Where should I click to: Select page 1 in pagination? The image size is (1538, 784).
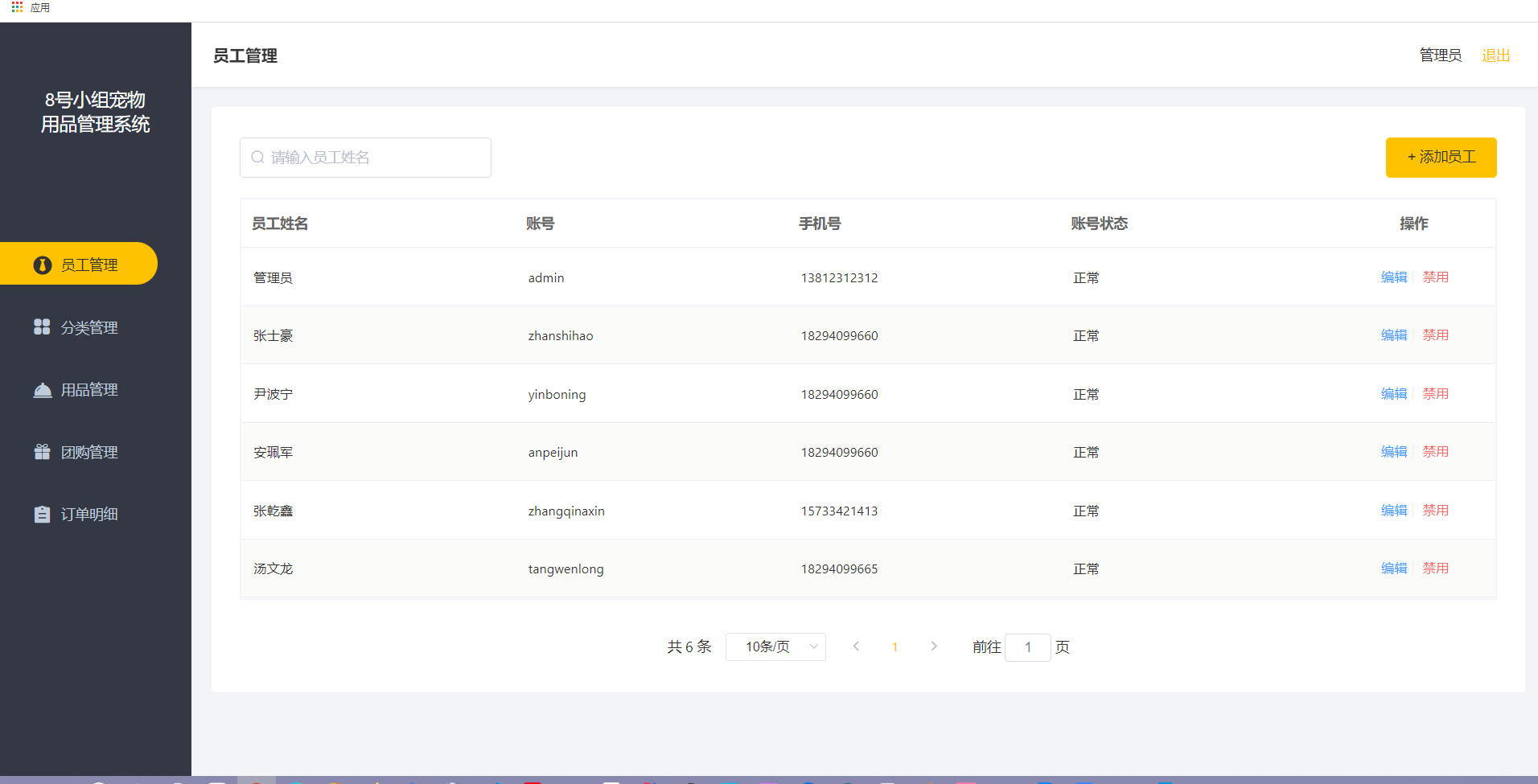pyautogui.click(x=894, y=646)
